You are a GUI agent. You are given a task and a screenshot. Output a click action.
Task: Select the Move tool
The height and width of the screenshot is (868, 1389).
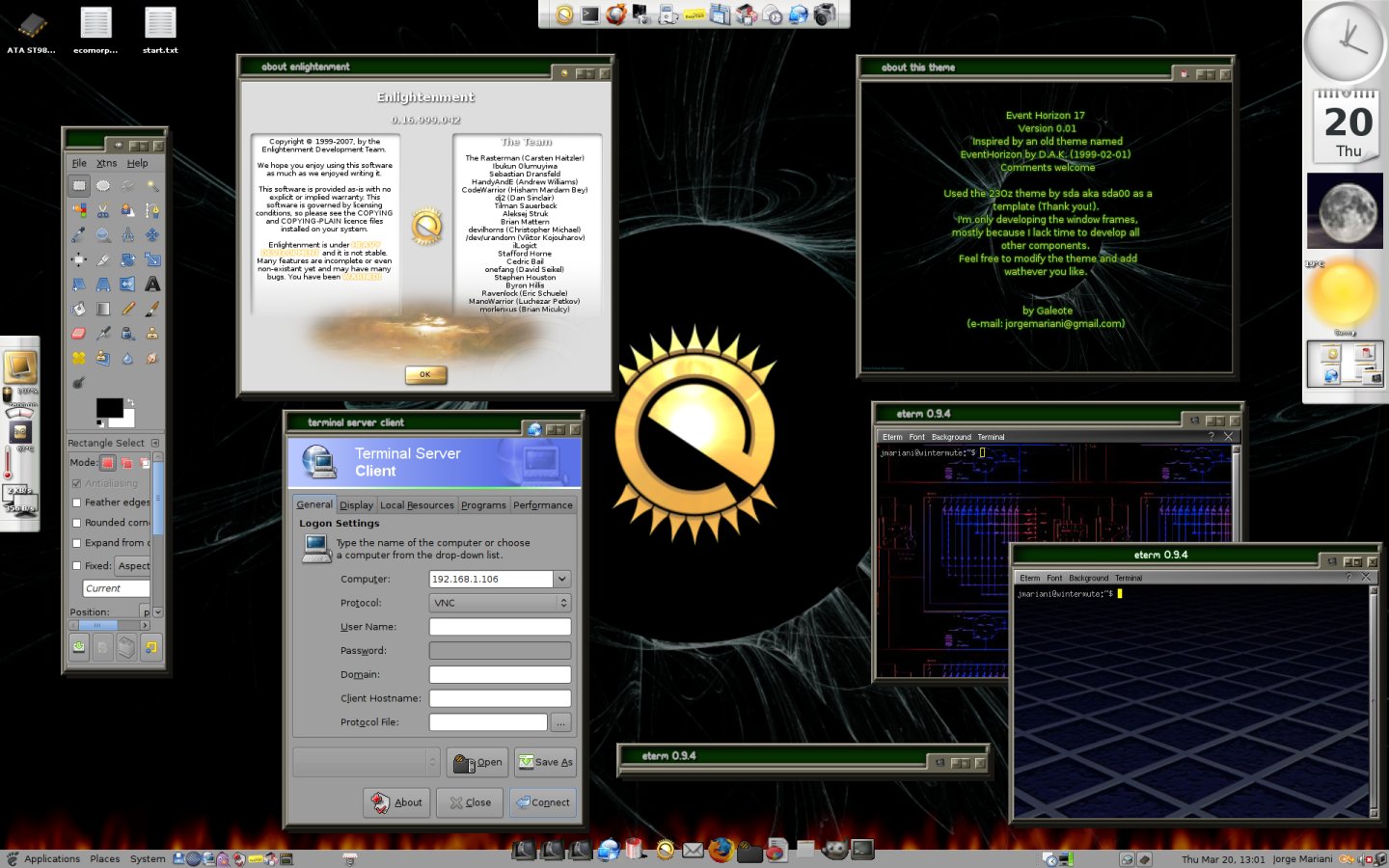click(152, 234)
